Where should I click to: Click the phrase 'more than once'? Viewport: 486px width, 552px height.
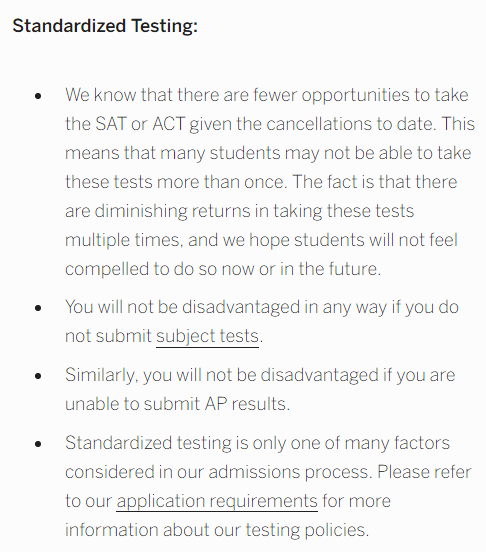pos(221,182)
